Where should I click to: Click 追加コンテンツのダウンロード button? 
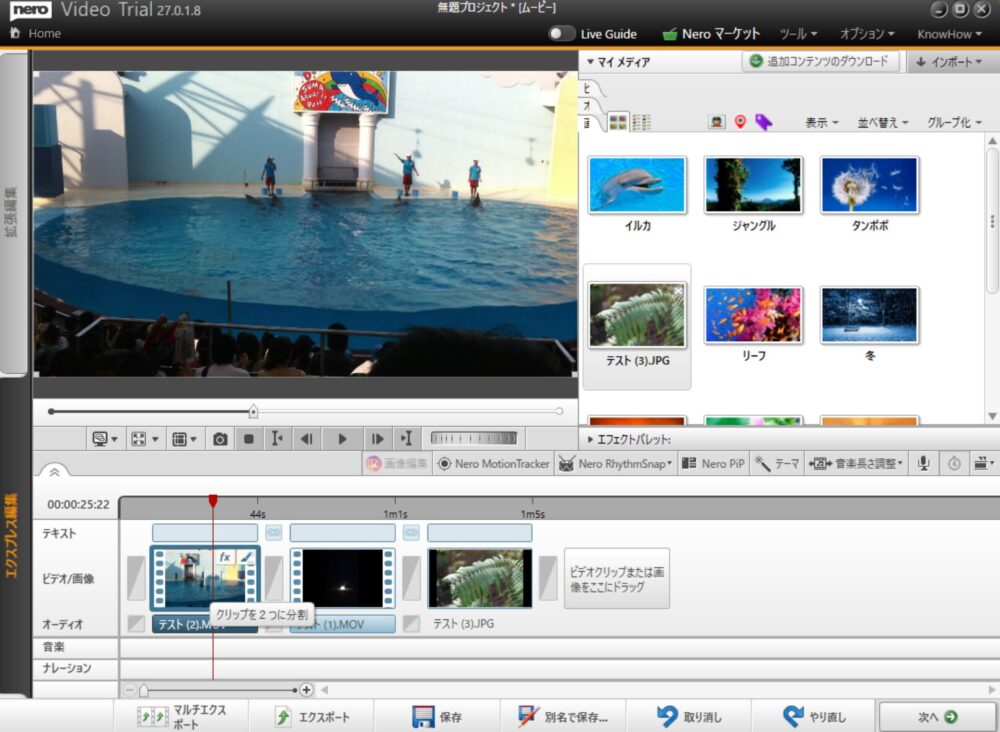pyautogui.click(x=821, y=61)
